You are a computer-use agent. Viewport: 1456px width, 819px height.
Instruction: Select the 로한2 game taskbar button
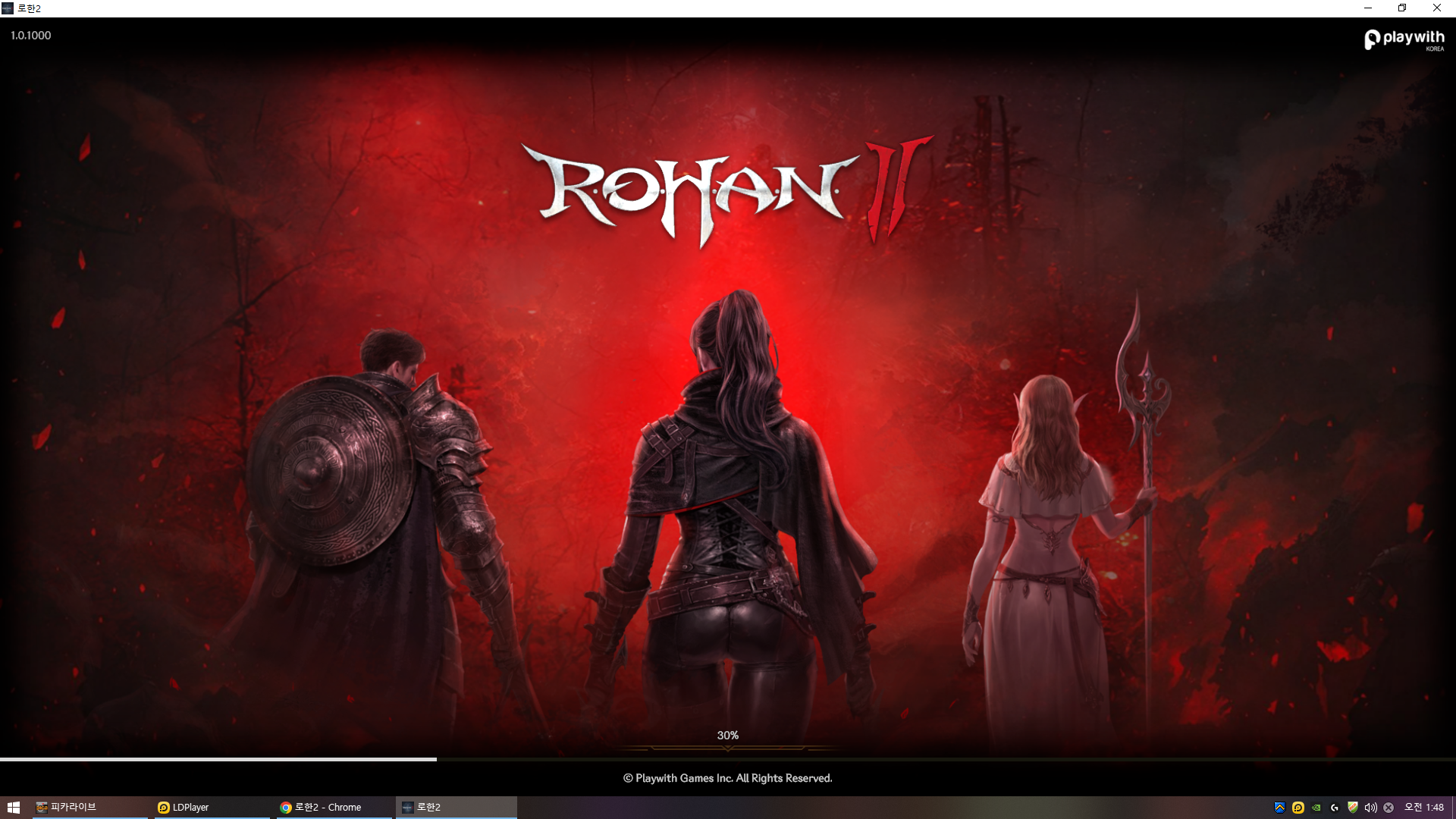pos(456,808)
